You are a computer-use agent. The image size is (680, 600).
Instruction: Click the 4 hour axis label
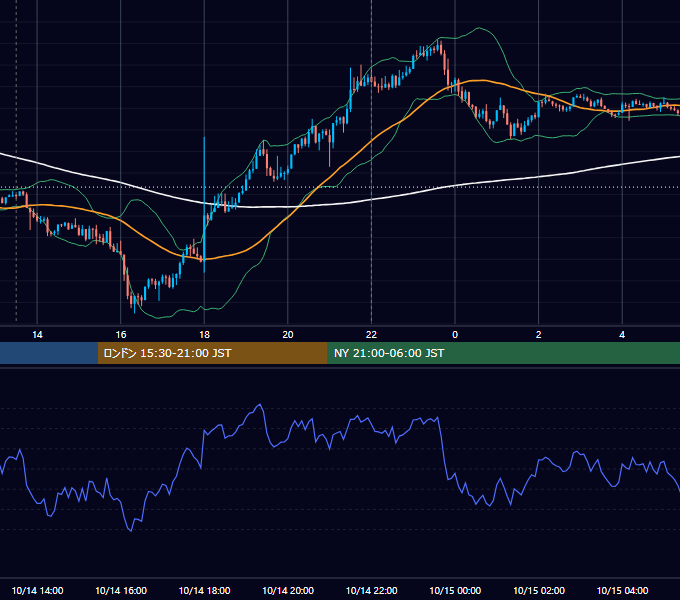pos(622,335)
